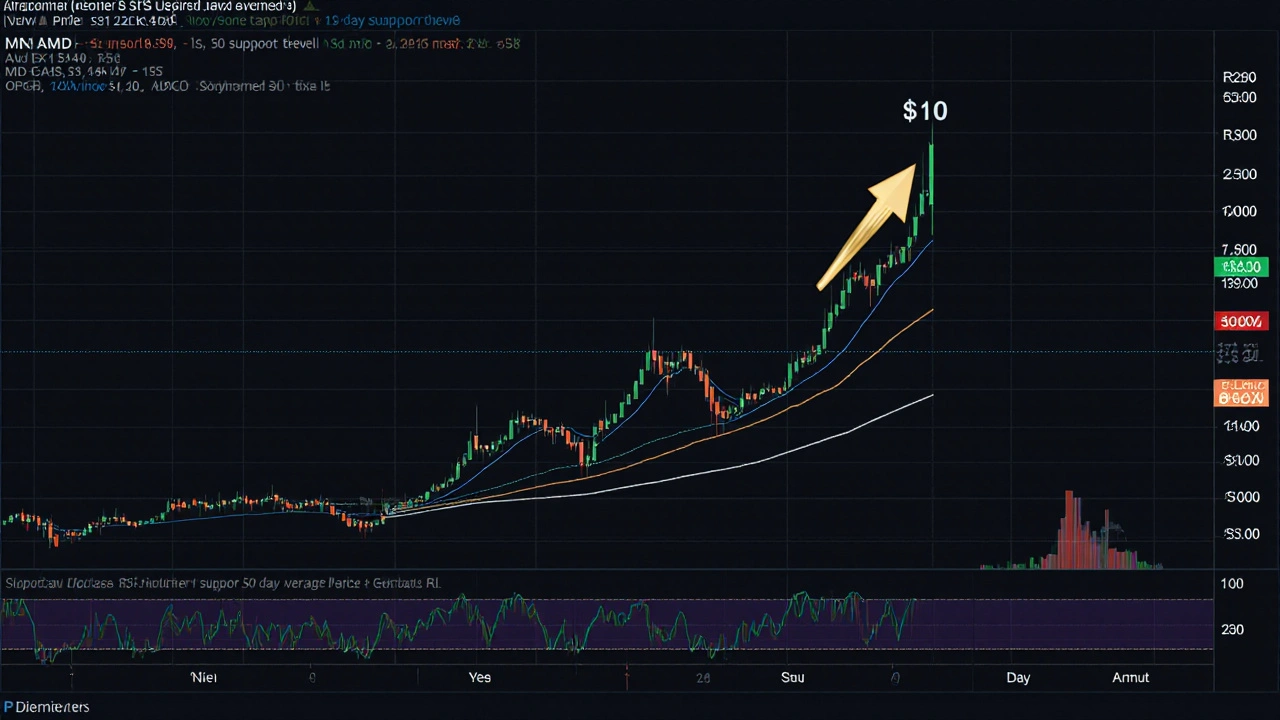Click the 139.00 price level on the axis
The width and height of the screenshot is (1280, 720).
pos(1240,283)
